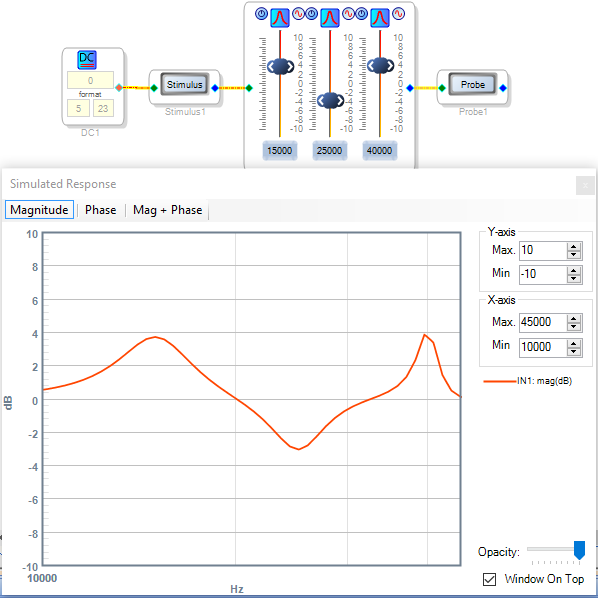598x598 pixels.
Task: Switch to the Phase tab
Action: (101, 210)
